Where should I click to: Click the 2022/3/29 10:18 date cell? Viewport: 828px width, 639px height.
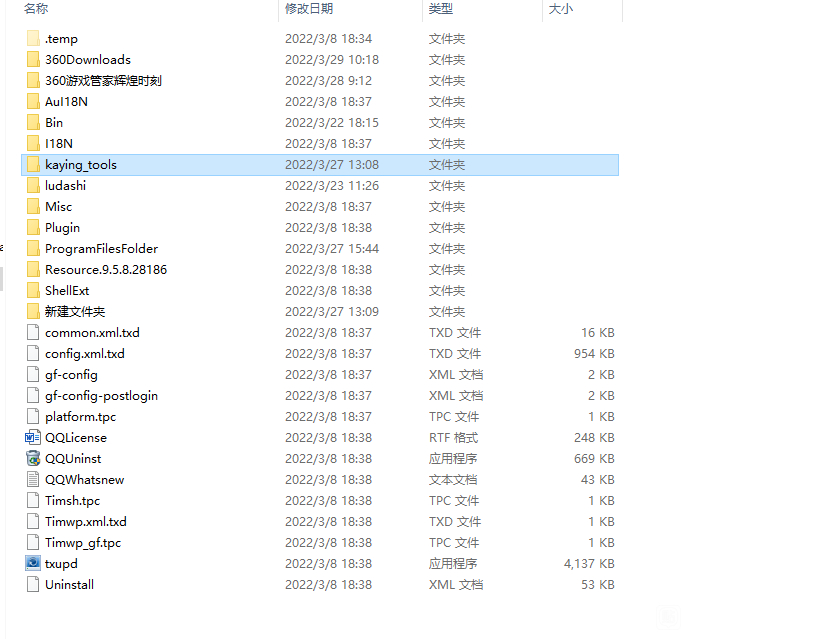coord(332,60)
